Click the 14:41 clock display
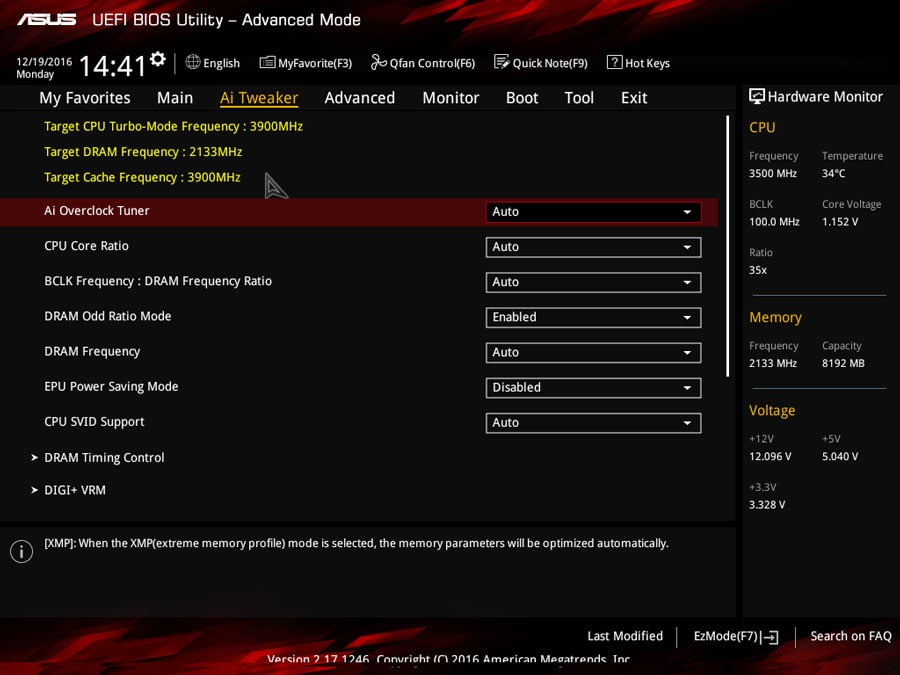The image size is (900, 675). (112, 65)
